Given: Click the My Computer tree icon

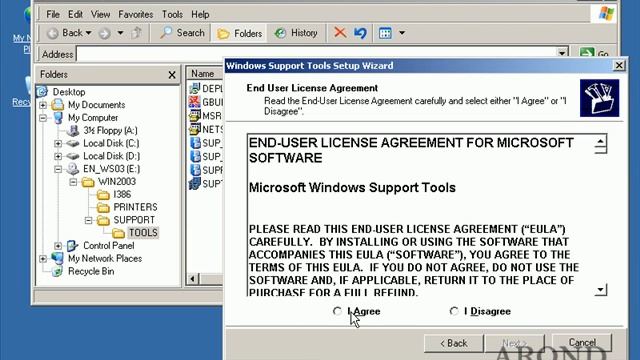Looking at the screenshot, I should (58, 118).
